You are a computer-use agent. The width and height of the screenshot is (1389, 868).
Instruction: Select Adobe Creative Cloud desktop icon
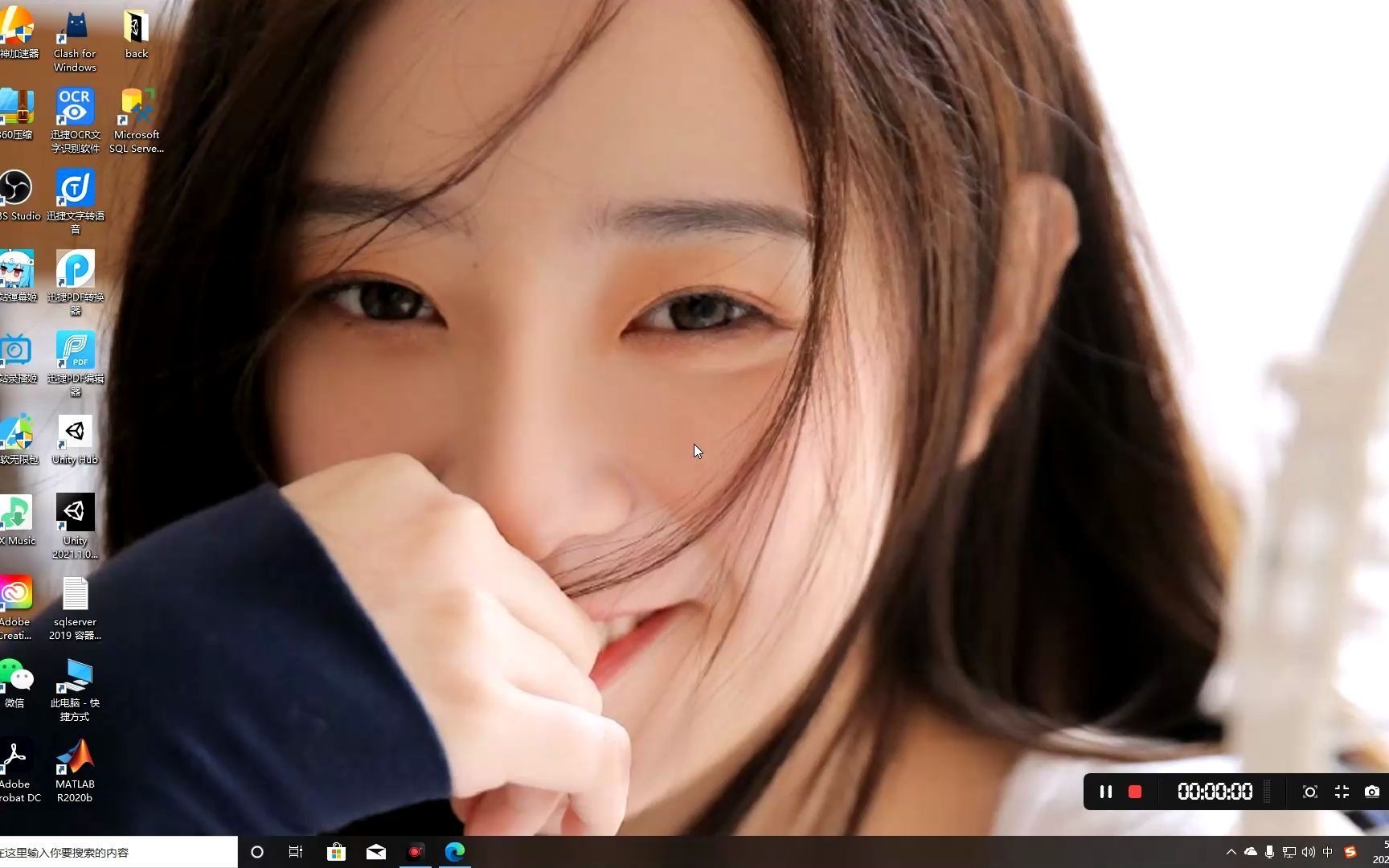tap(16, 608)
